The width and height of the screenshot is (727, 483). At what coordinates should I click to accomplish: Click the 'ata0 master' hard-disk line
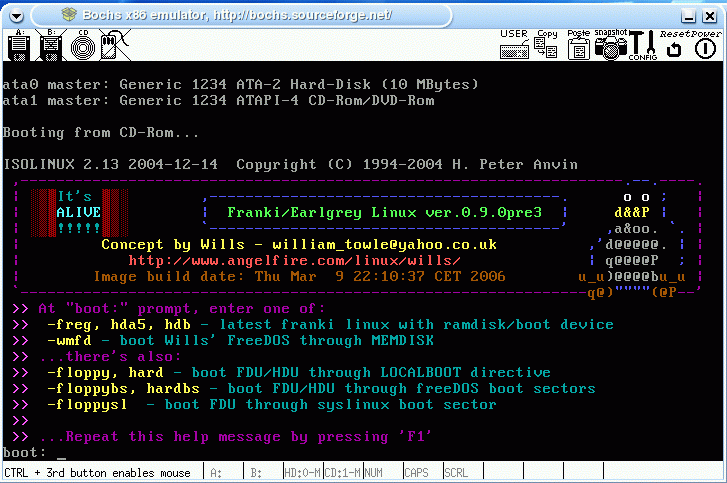(240, 84)
